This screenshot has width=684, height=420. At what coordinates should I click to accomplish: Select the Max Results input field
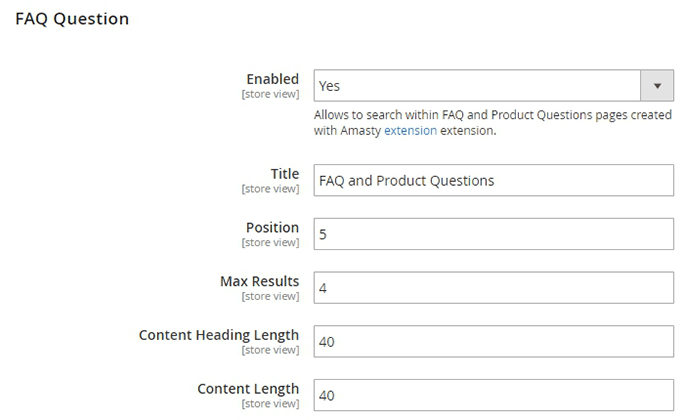493,288
